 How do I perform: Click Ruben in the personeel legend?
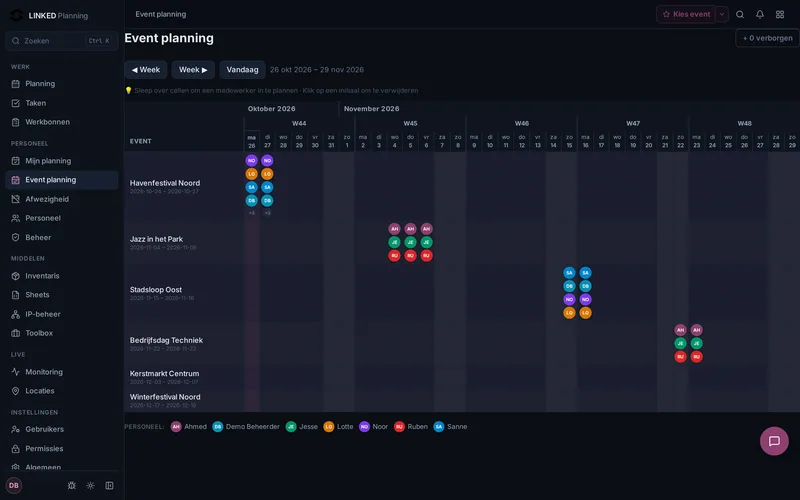411,427
